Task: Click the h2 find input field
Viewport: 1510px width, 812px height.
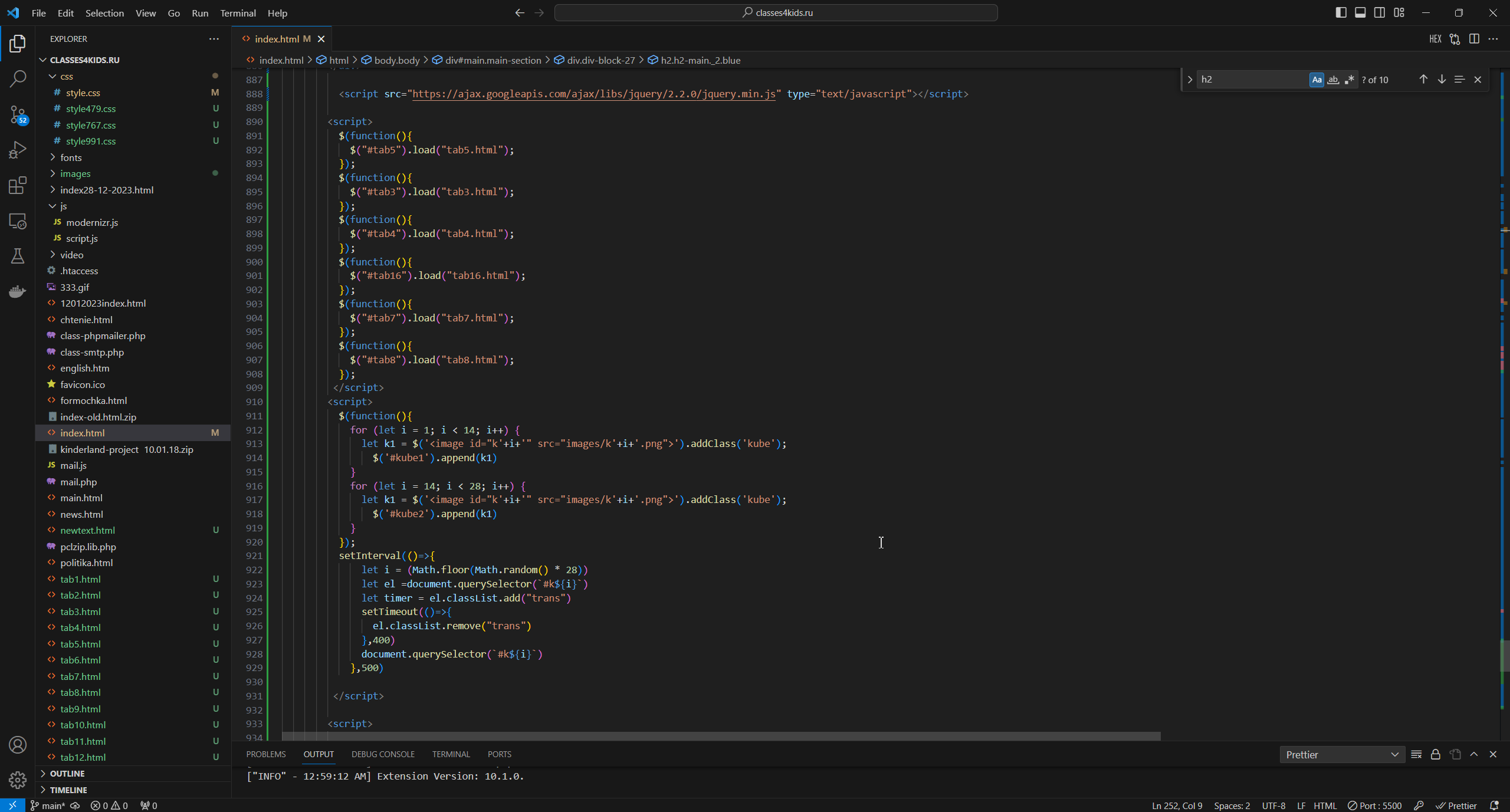Action: (1250, 80)
